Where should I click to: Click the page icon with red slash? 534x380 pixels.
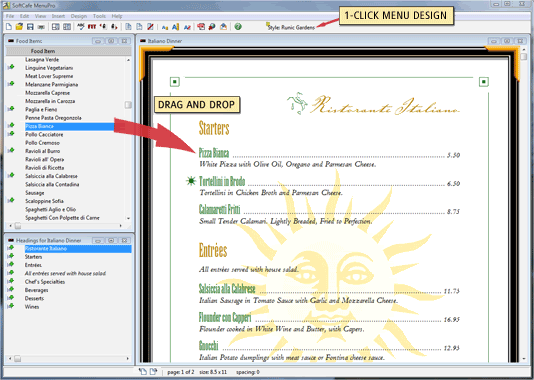click(x=150, y=27)
